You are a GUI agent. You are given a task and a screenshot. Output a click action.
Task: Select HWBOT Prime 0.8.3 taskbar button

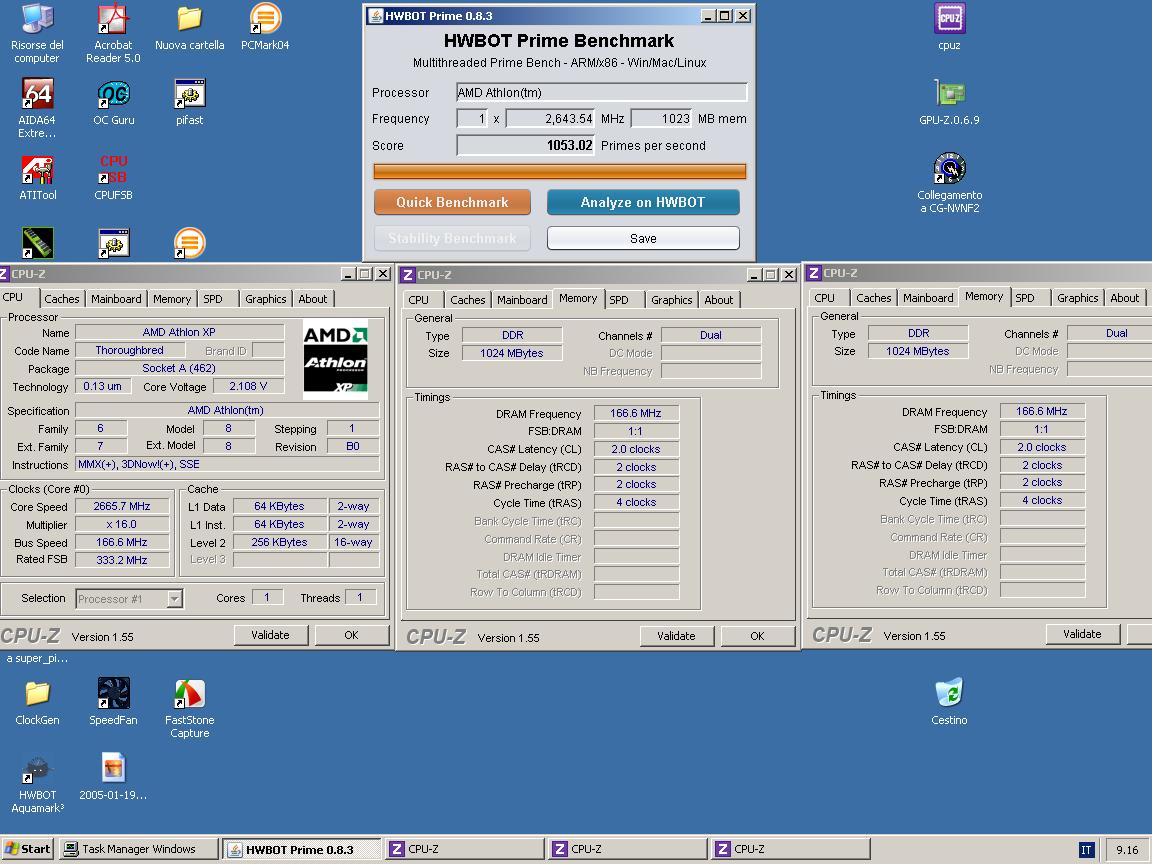[301, 849]
